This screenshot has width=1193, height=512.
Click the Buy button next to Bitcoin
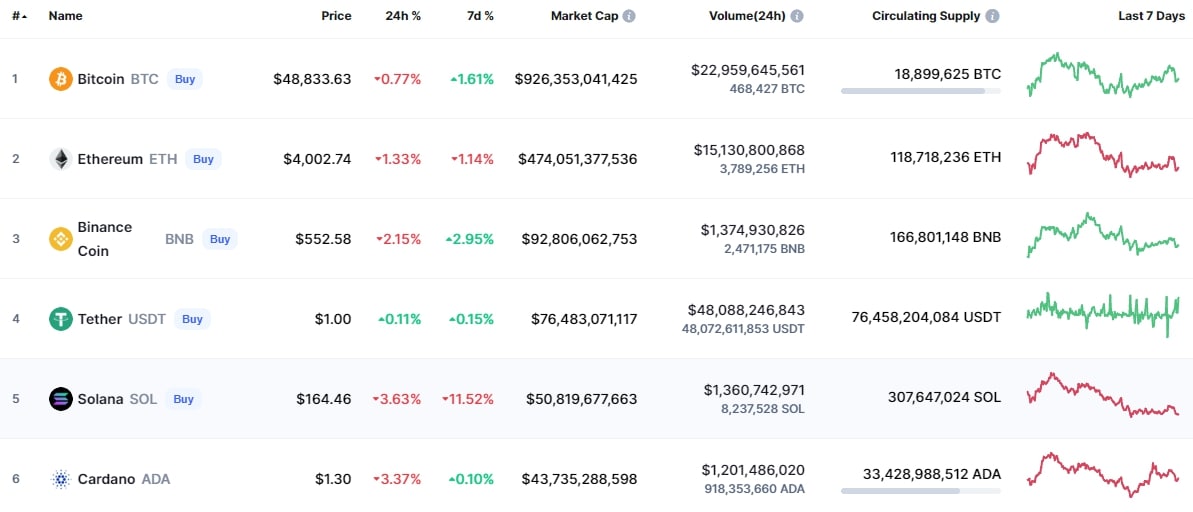coord(185,78)
